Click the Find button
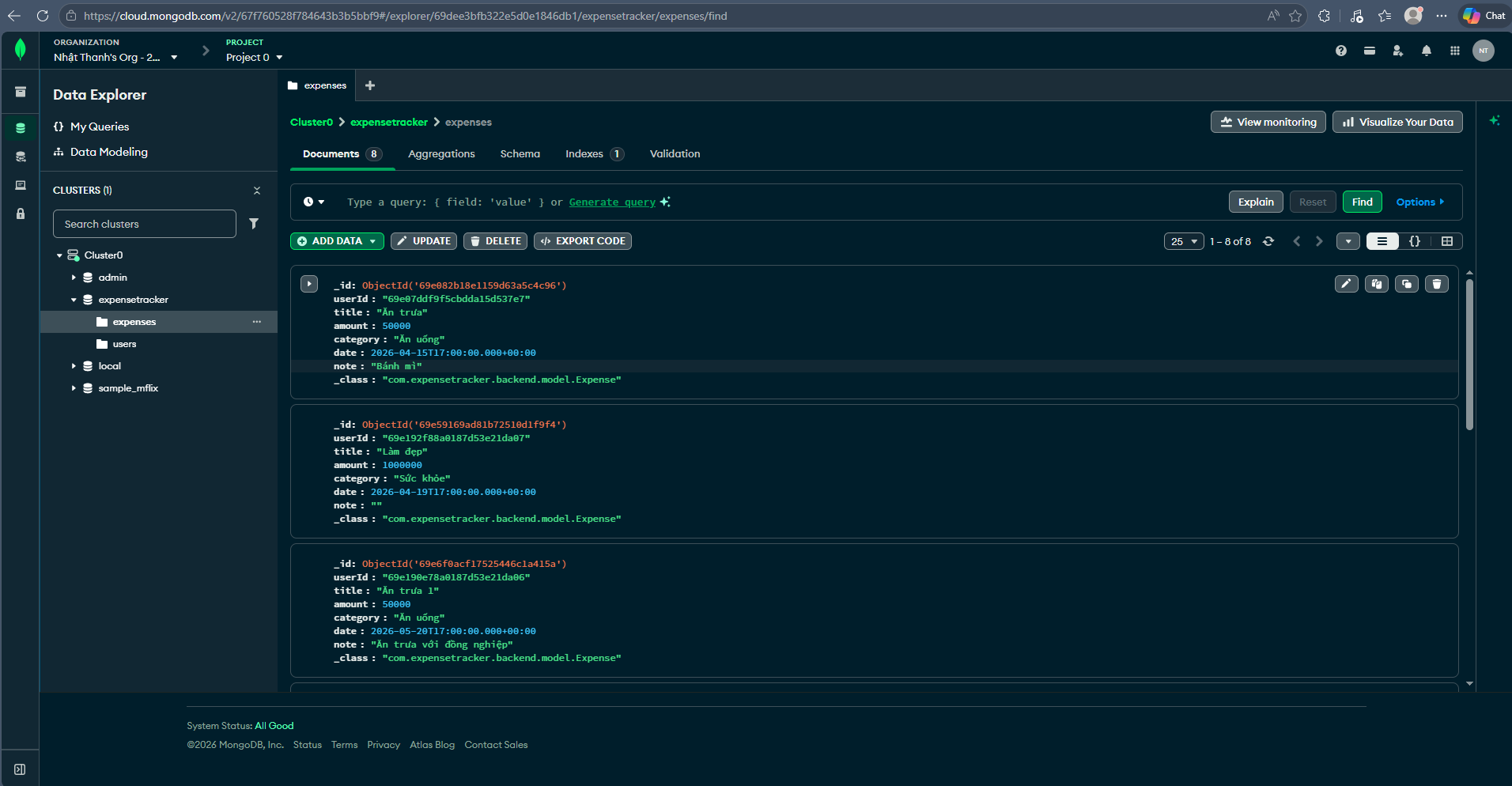 tap(1362, 202)
